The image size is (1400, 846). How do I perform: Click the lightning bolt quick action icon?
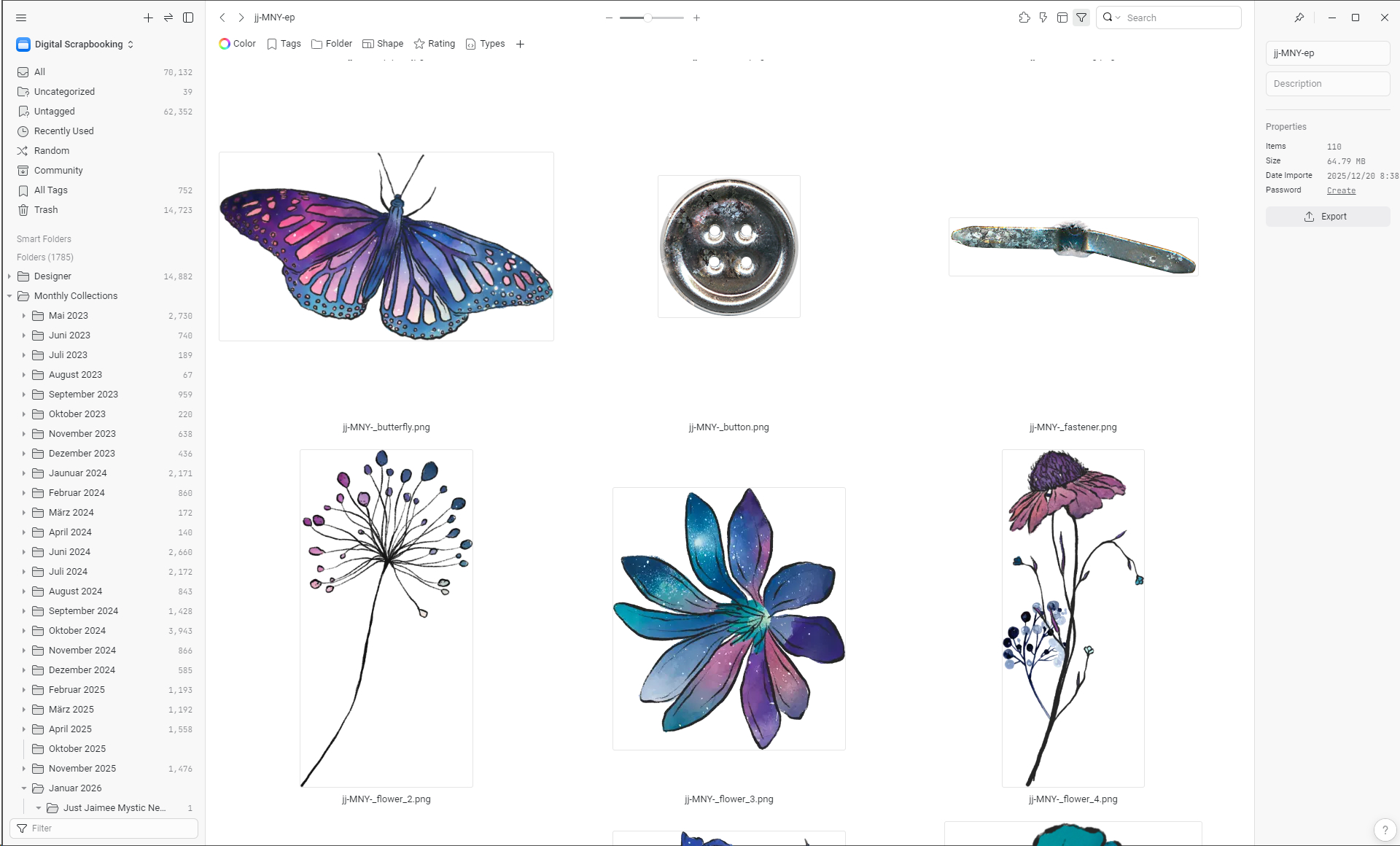1043,18
